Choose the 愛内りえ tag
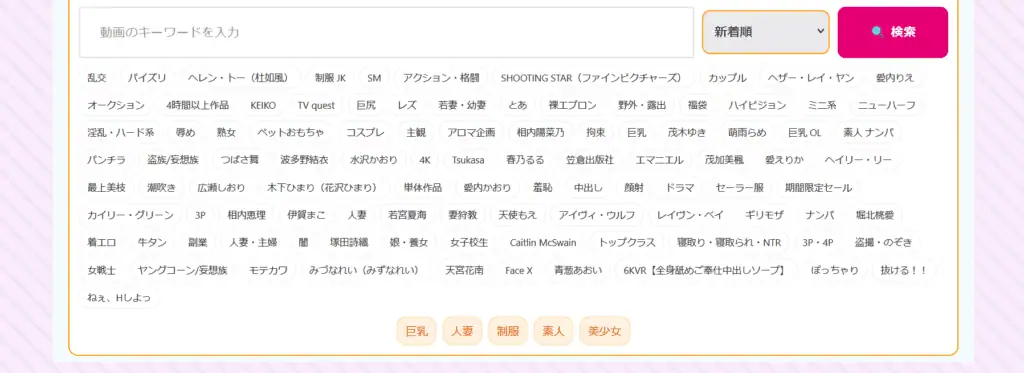The width and height of the screenshot is (1024, 373). 895,78
